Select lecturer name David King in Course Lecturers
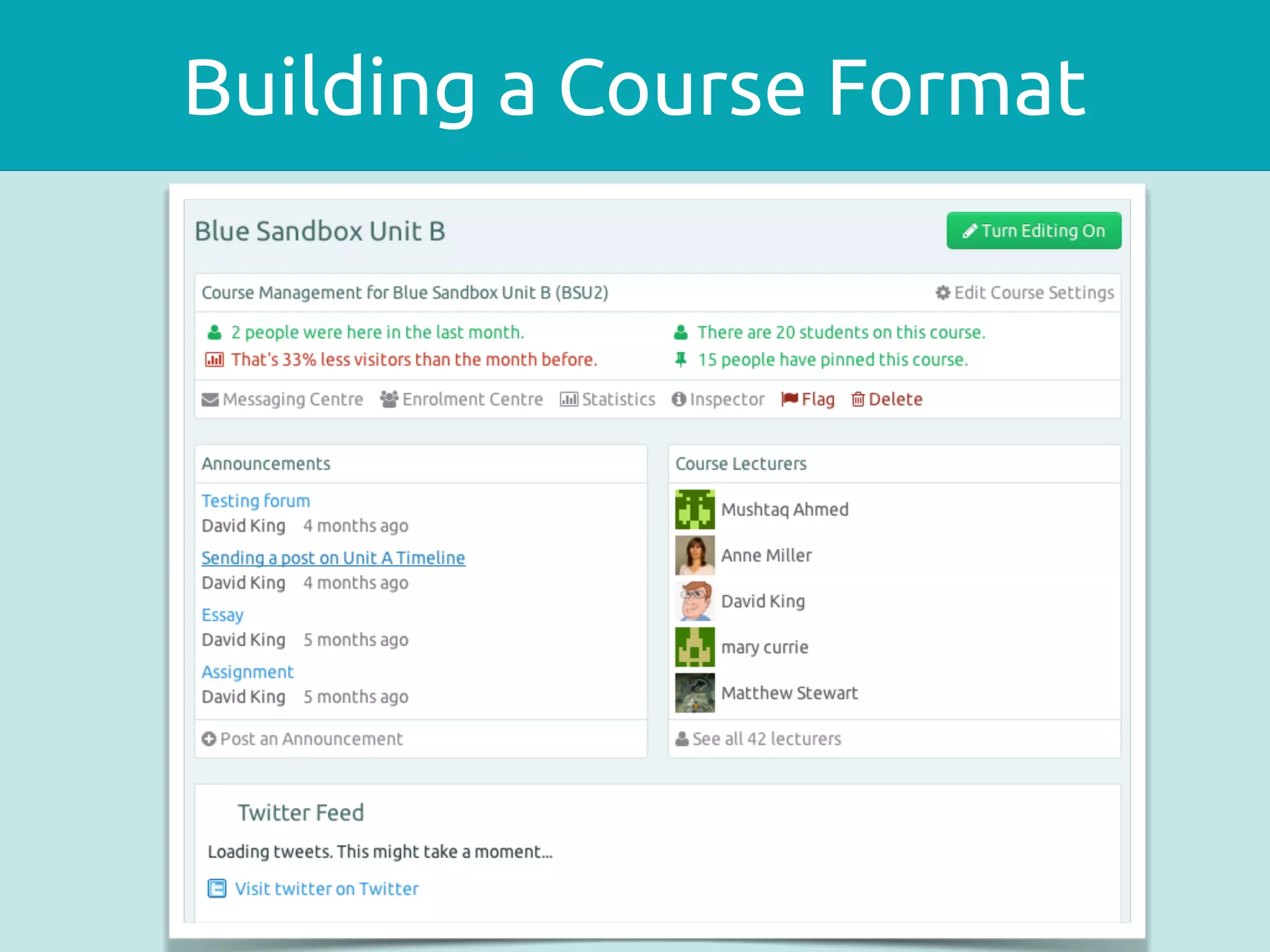 click(763, 601)
